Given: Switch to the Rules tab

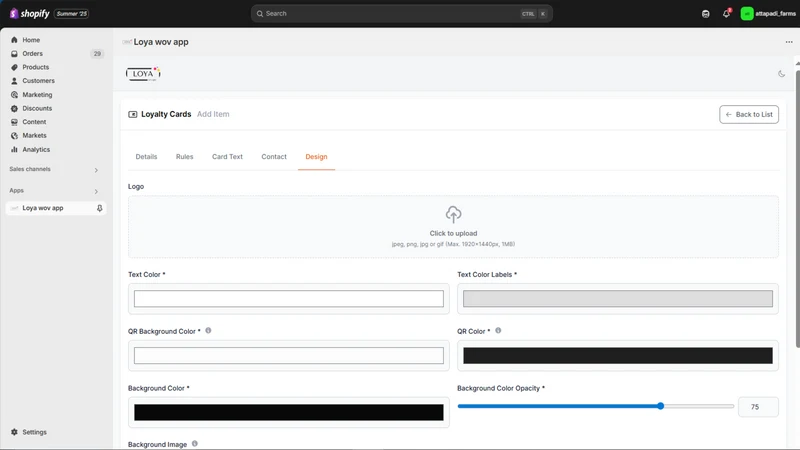Looking at the screenshot, I should point(184,157).
